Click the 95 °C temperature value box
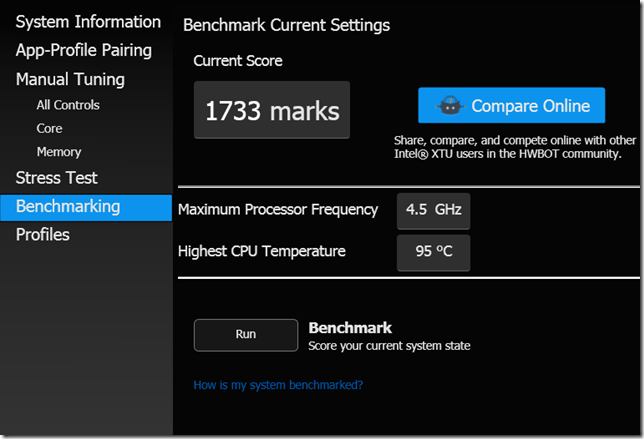This screenshot has height=439, width=644. tap(433, 252)
